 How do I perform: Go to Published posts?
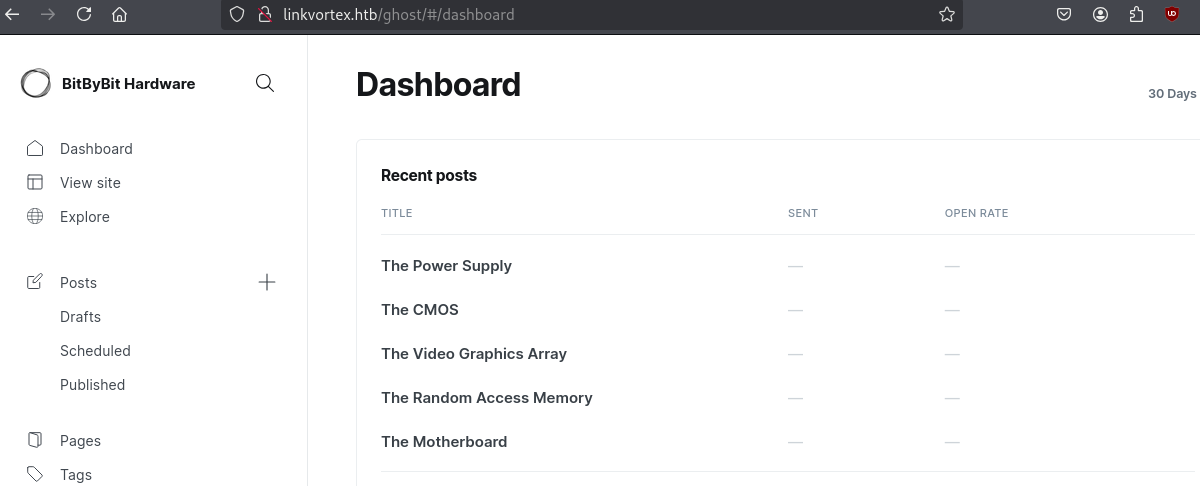click(92, 385)
